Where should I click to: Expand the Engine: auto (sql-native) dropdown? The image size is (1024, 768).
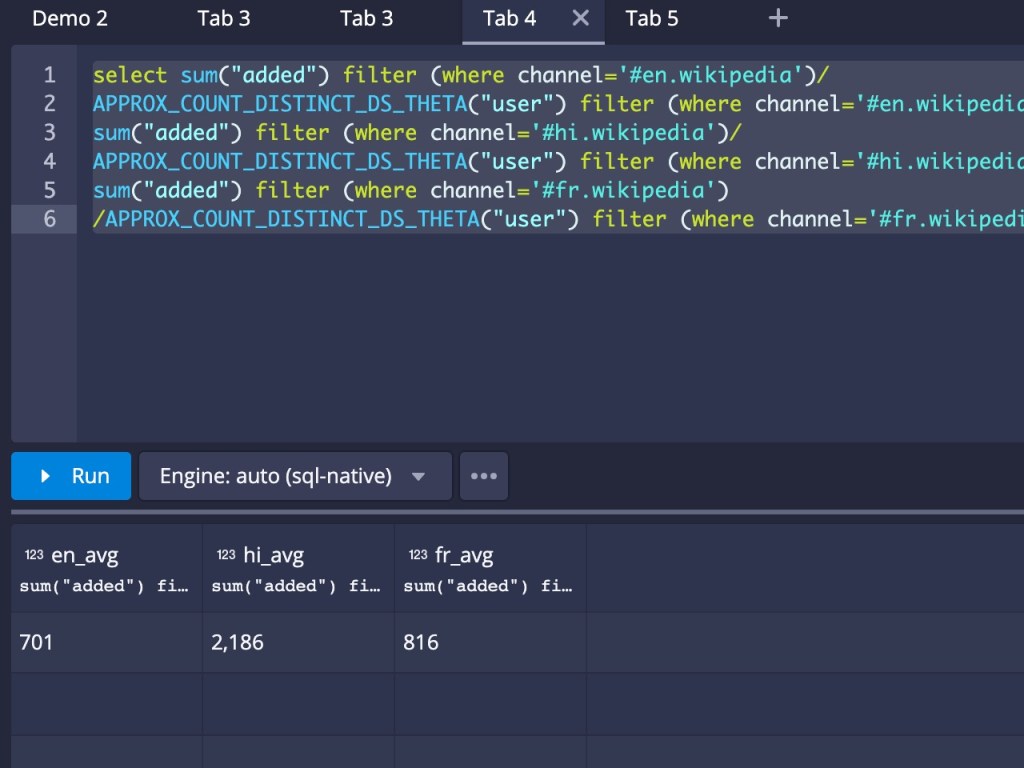coord(295,476)
